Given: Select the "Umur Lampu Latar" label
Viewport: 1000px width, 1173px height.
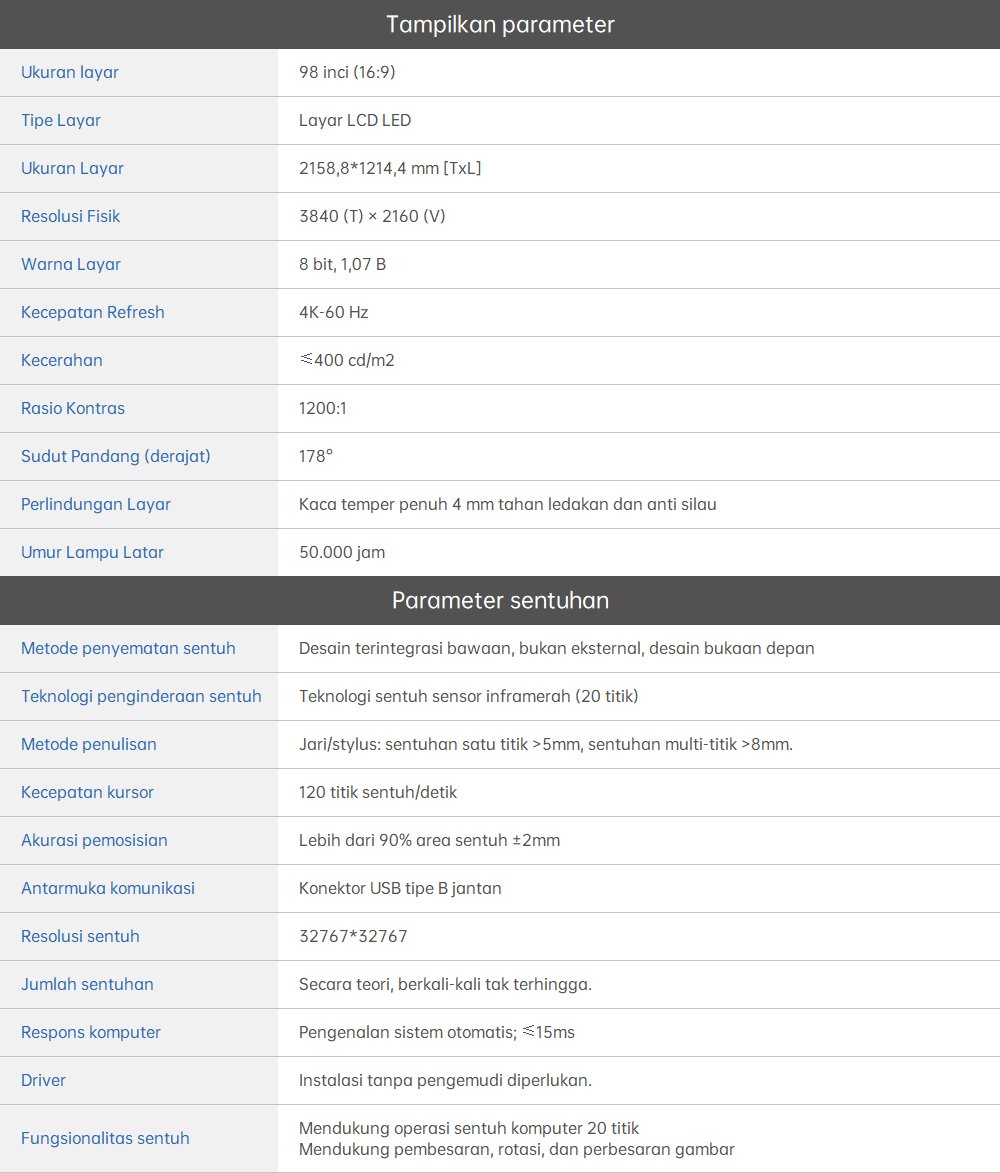Looking at the screenshot, I should point(92,552).
